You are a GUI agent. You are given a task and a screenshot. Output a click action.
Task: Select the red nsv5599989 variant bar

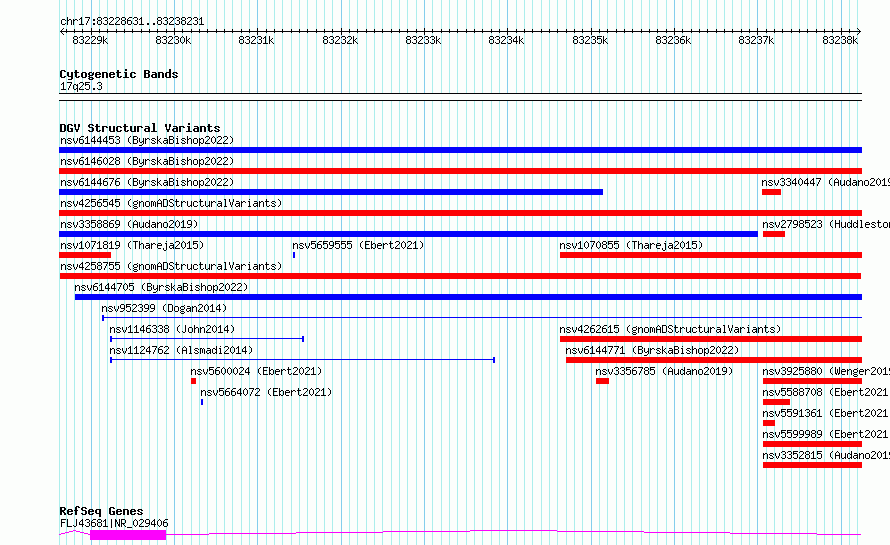pos(812,444)
